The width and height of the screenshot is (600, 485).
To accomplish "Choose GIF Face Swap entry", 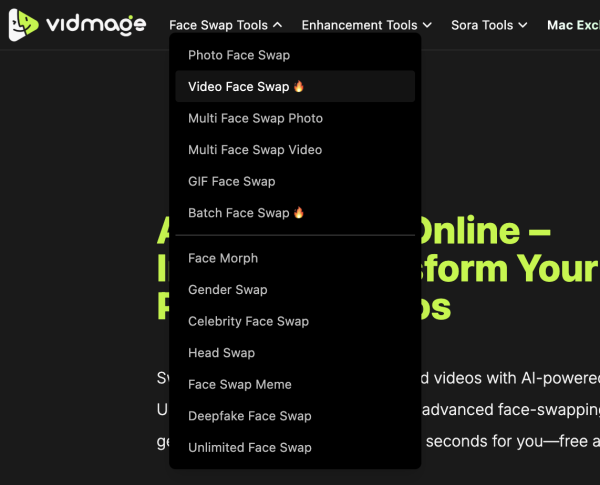I will (231, 181).
